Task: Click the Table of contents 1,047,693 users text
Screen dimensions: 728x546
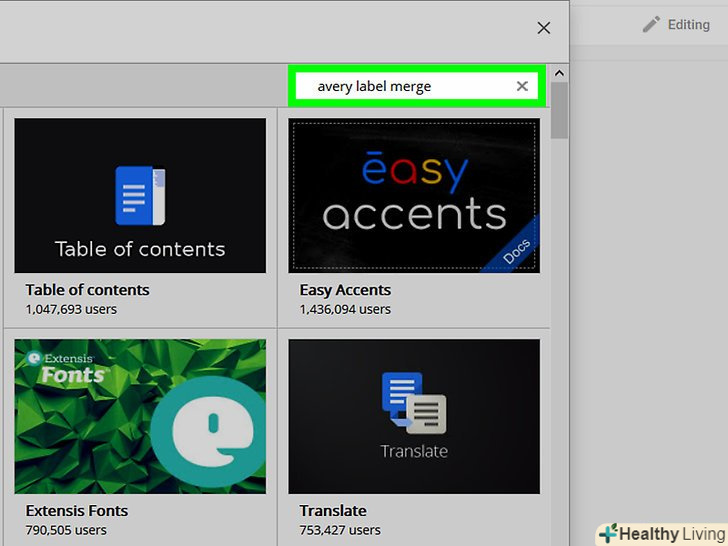Action: tap(71, 310)
